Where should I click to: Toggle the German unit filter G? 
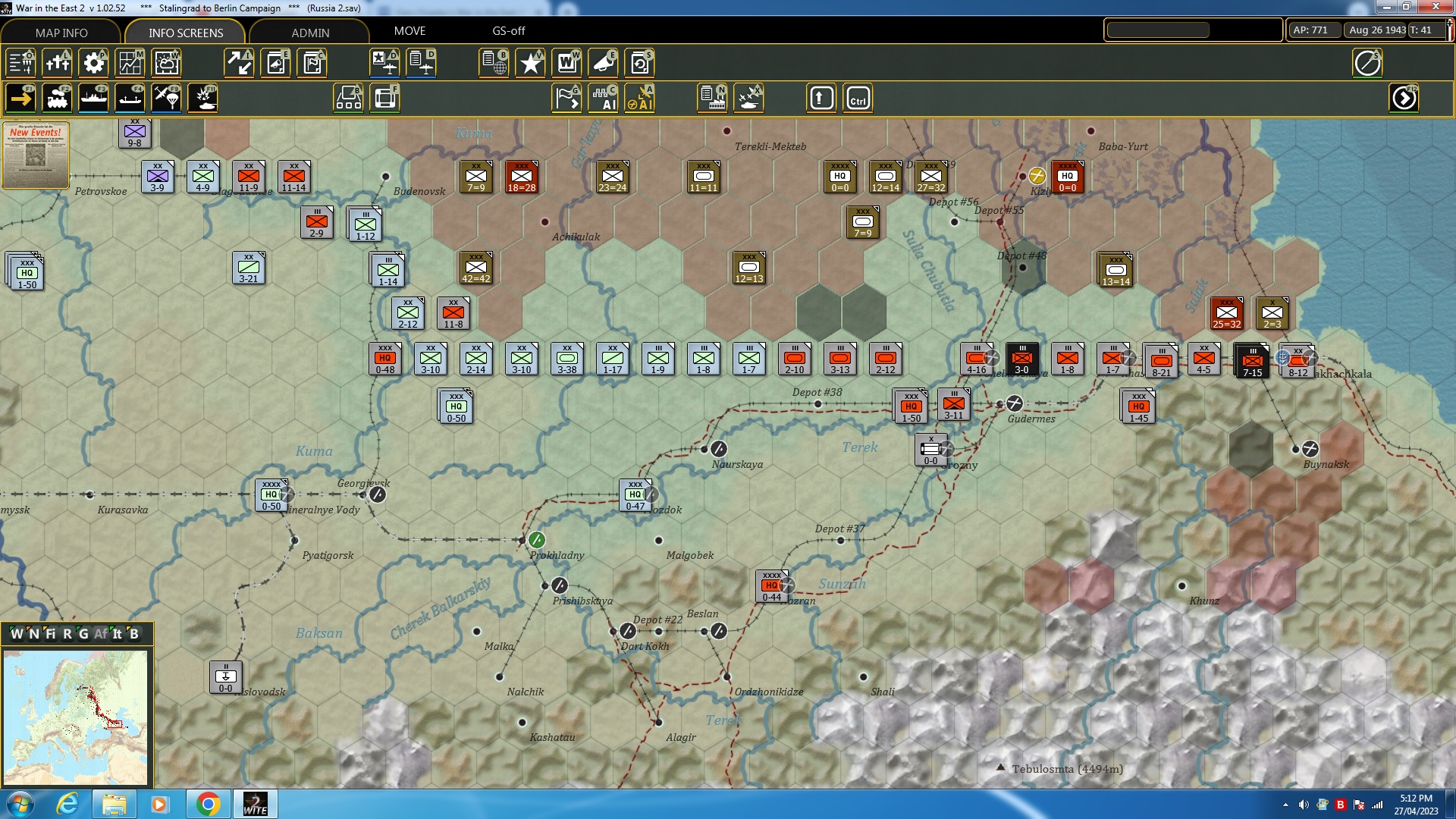coord(83,633)
